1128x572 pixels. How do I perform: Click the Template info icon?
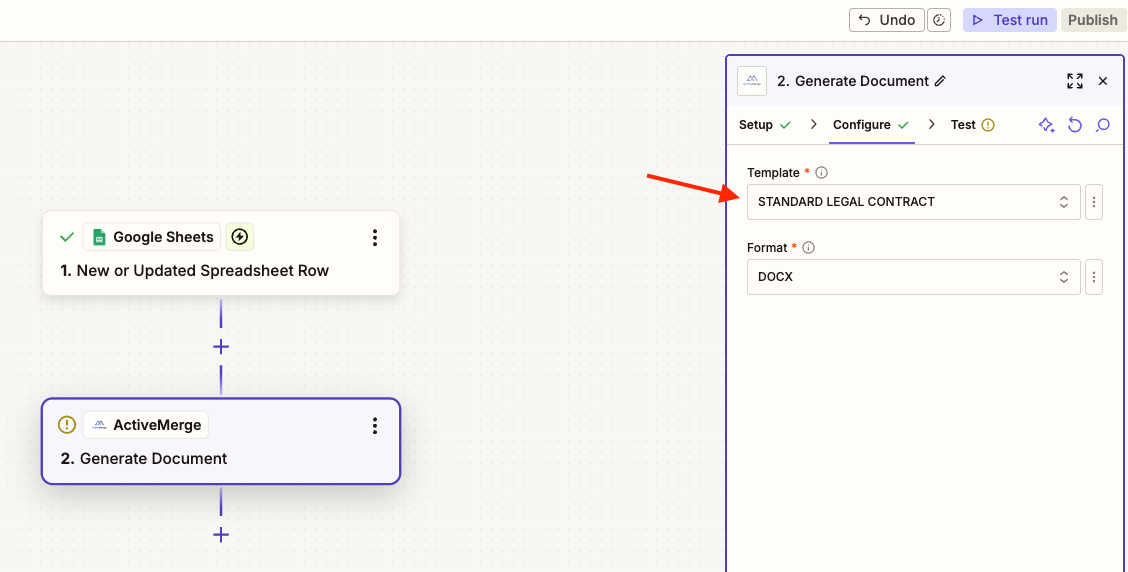(821, 173)
